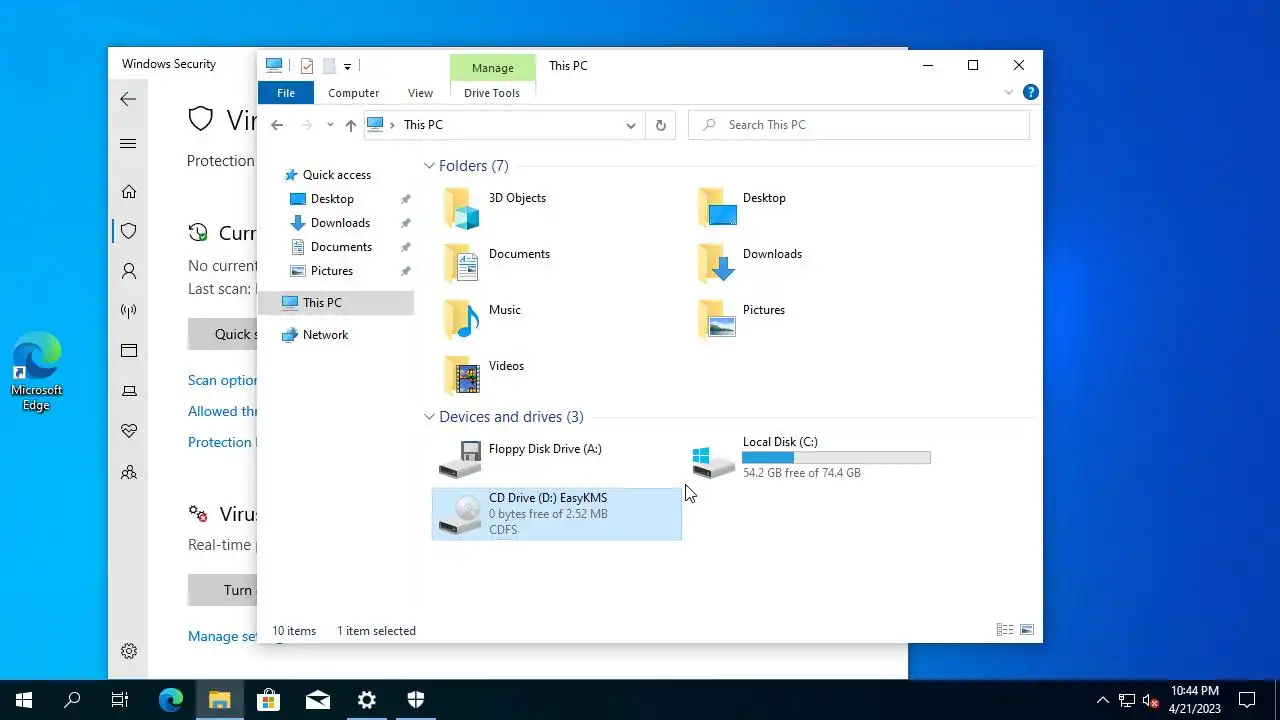Screen dimensions: 1280x720
Task: Expand the ribbon chevron
Action: coord(1008,92)
